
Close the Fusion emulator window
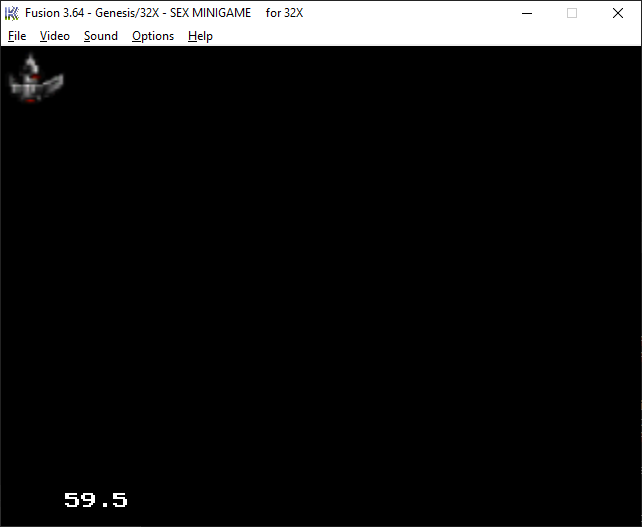[x=618, y=13]
